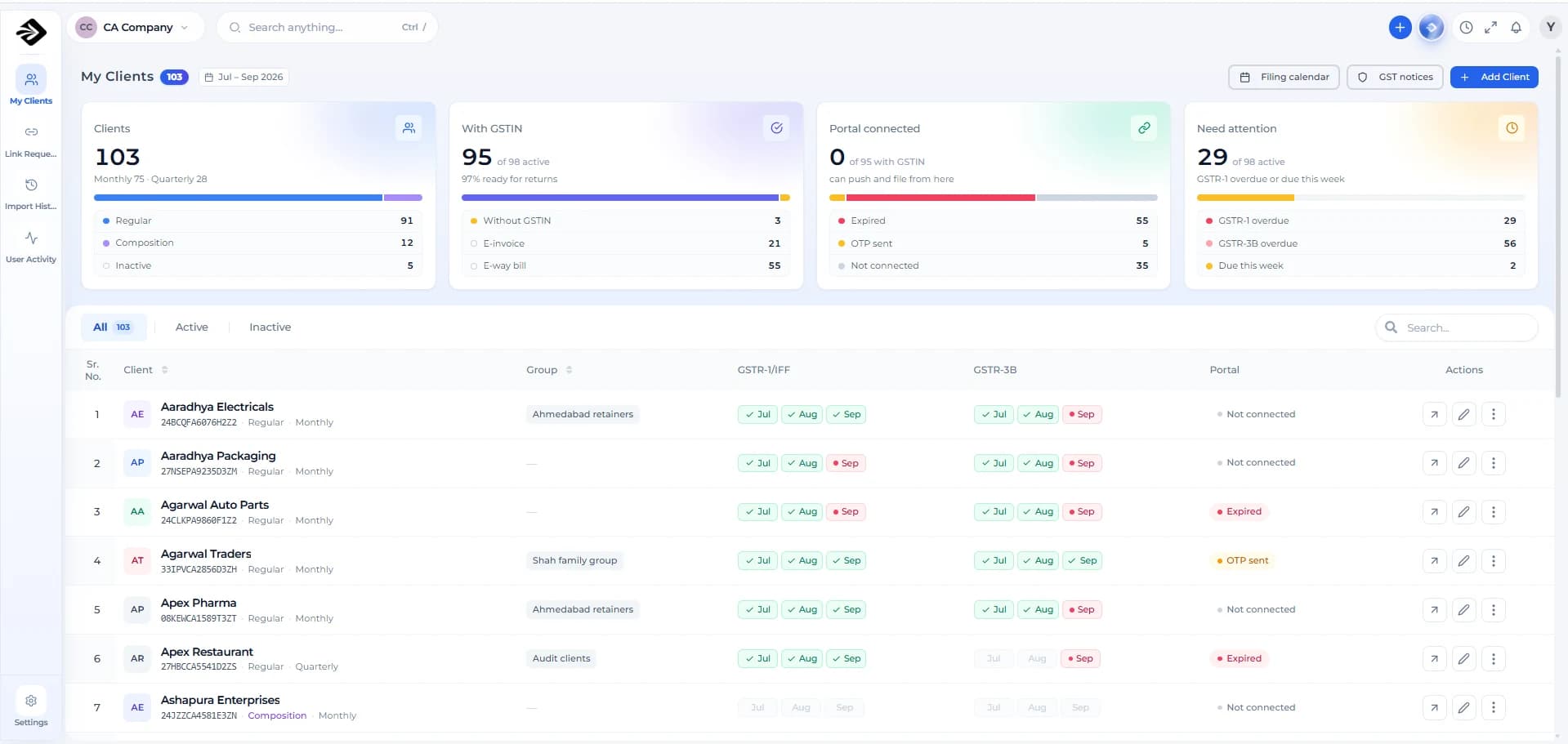The width and height of the screenshot is (1568, 744).
Task: Open the Jul – Sep 2026 period picker
Action: tap(243, 77)
